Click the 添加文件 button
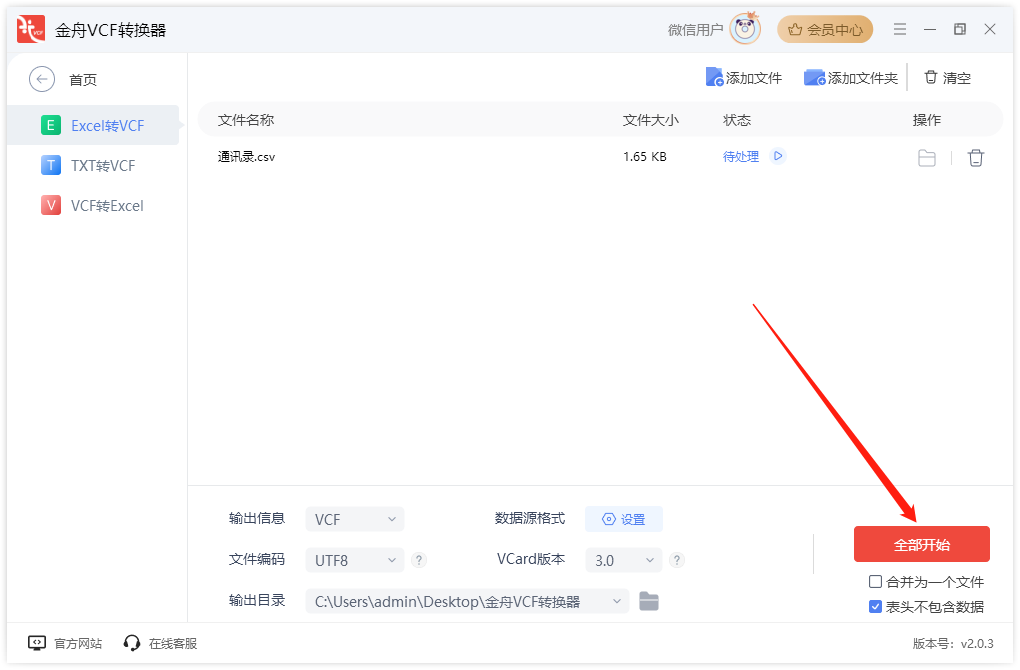The width and height of the screenshot is (1020, 670). point(744,78)
